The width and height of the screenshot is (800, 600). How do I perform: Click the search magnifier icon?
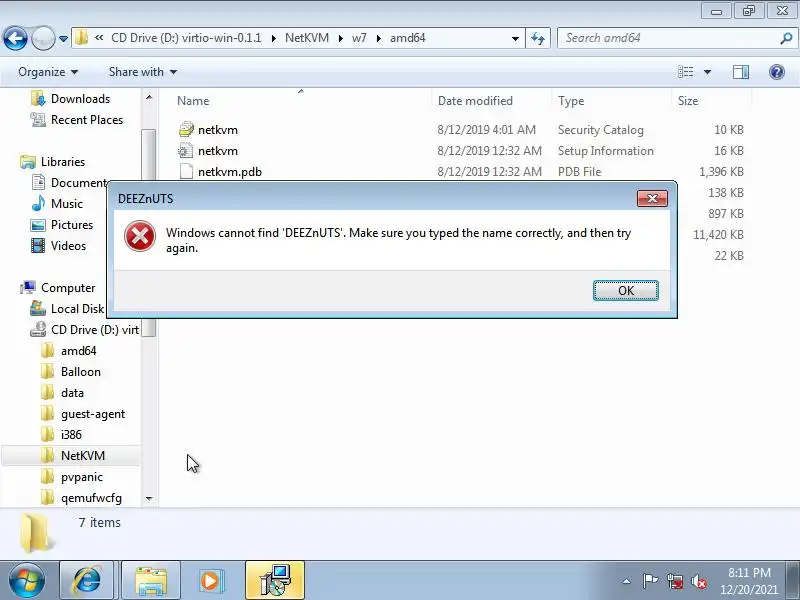[786, 38]
